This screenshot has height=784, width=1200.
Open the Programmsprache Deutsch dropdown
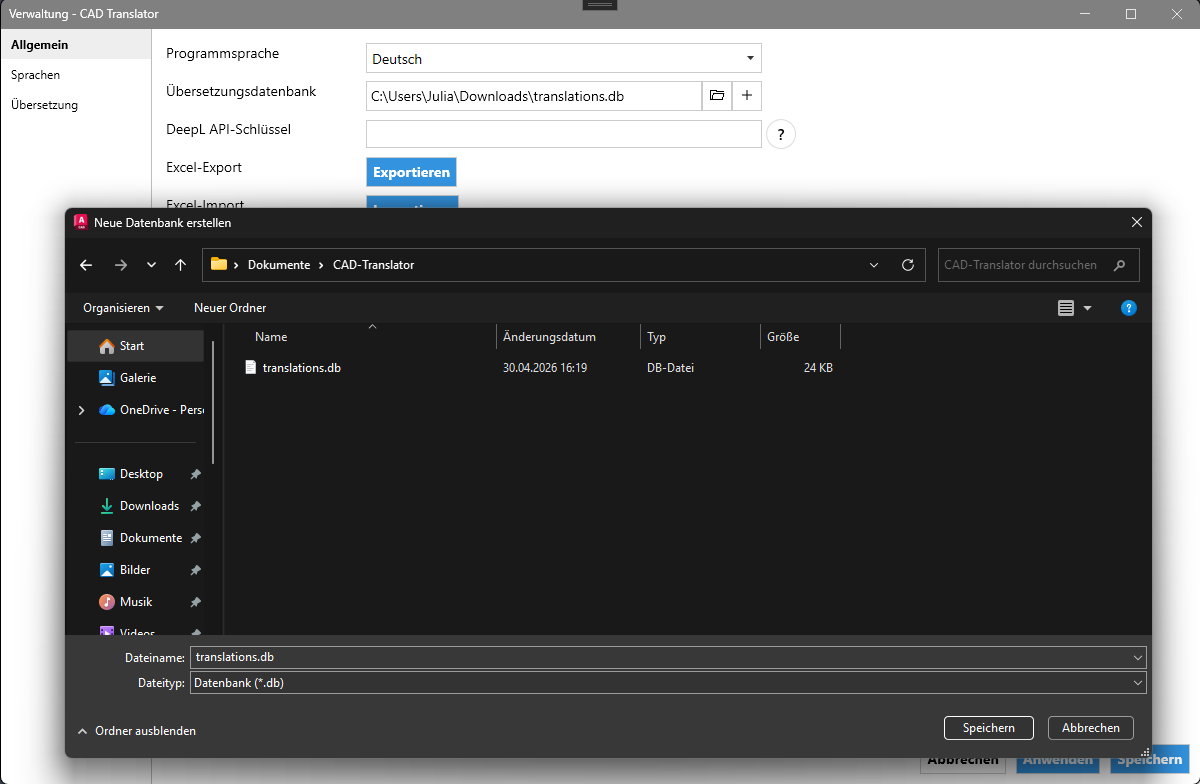(x=564, y=58)
